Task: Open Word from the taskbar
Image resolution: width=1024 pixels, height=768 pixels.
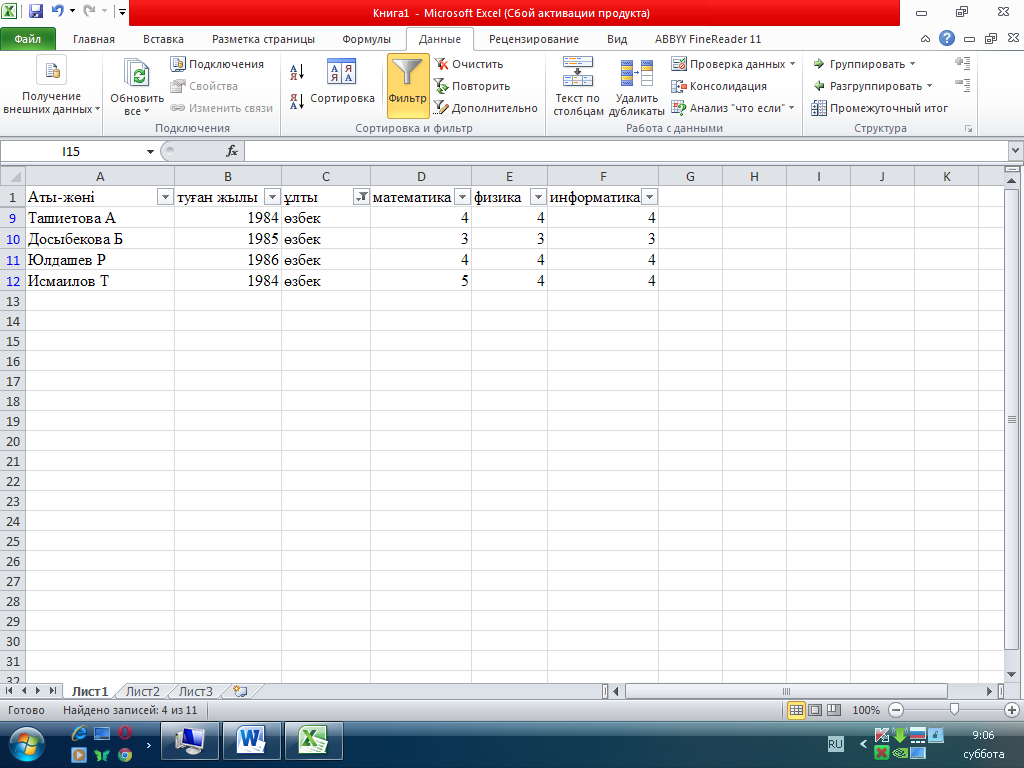Action: coord(251,741)
